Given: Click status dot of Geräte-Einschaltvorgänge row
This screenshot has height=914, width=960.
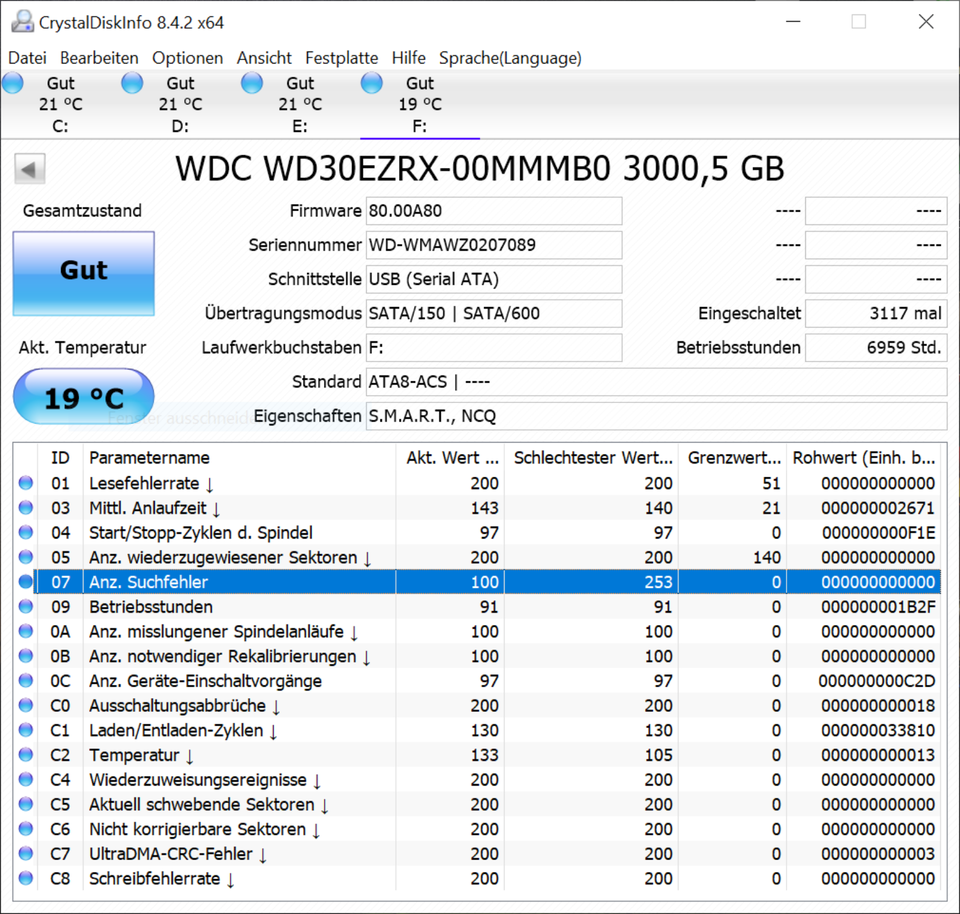Looking at the screenshot, I should tap(26, 680).
